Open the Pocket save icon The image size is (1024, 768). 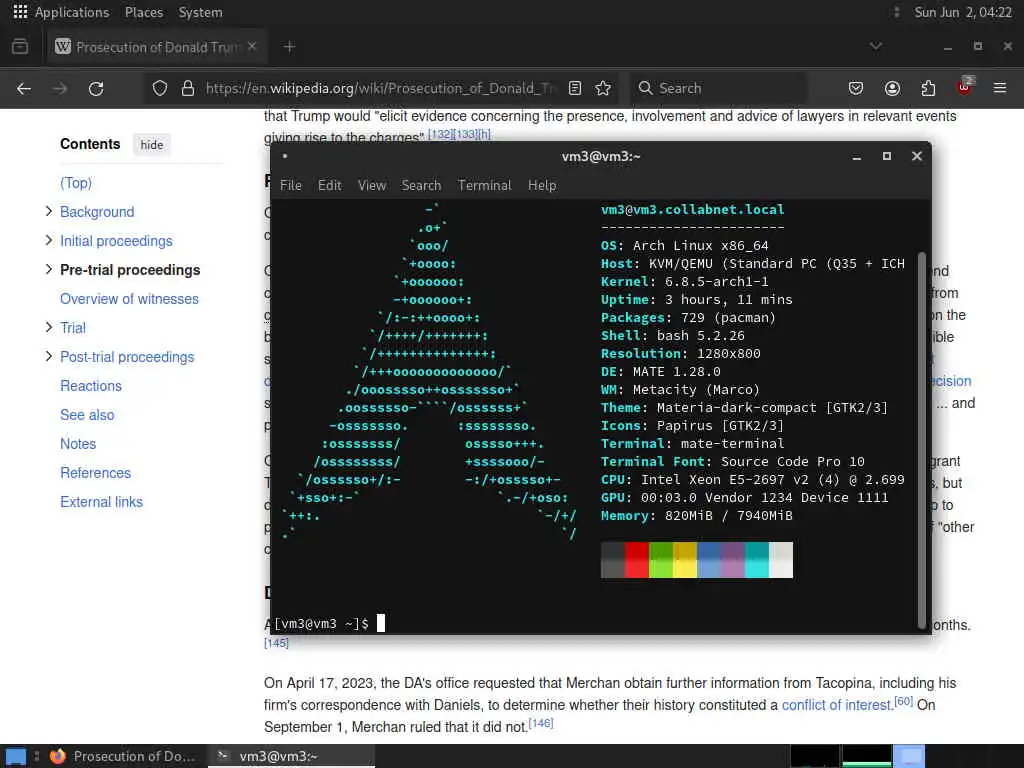(x=856, y=88)
